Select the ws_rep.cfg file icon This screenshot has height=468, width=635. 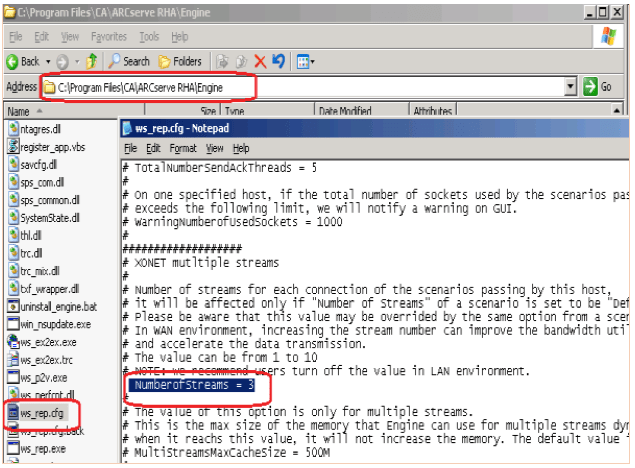tap(13, 411)
